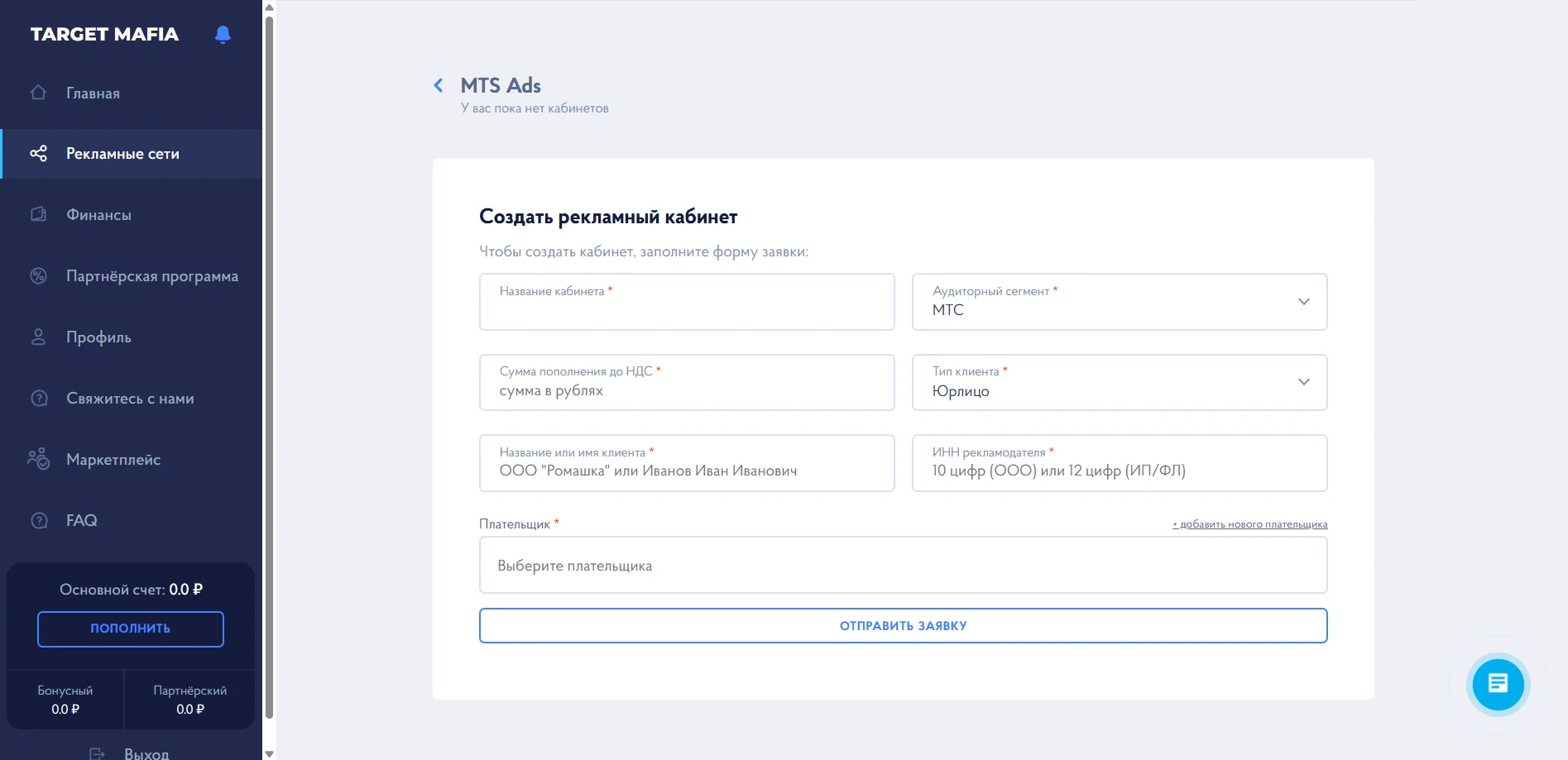Screen dimensions: 1568x760
Task: Click the share-nodes icon for Рекламные сети
Action: pos(38,154)
